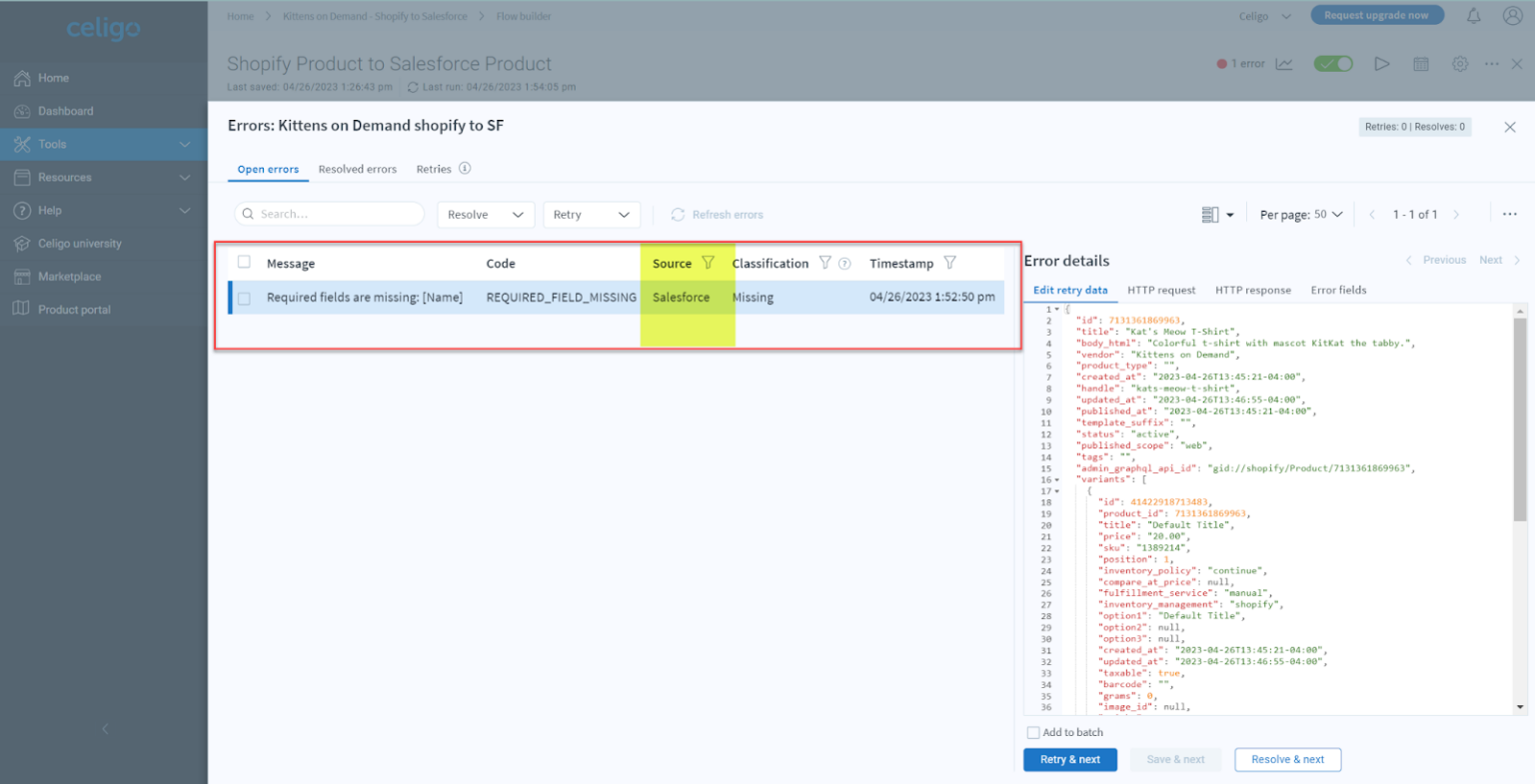
Task: Open flow settings with the gear icon
Action: 1459,63
